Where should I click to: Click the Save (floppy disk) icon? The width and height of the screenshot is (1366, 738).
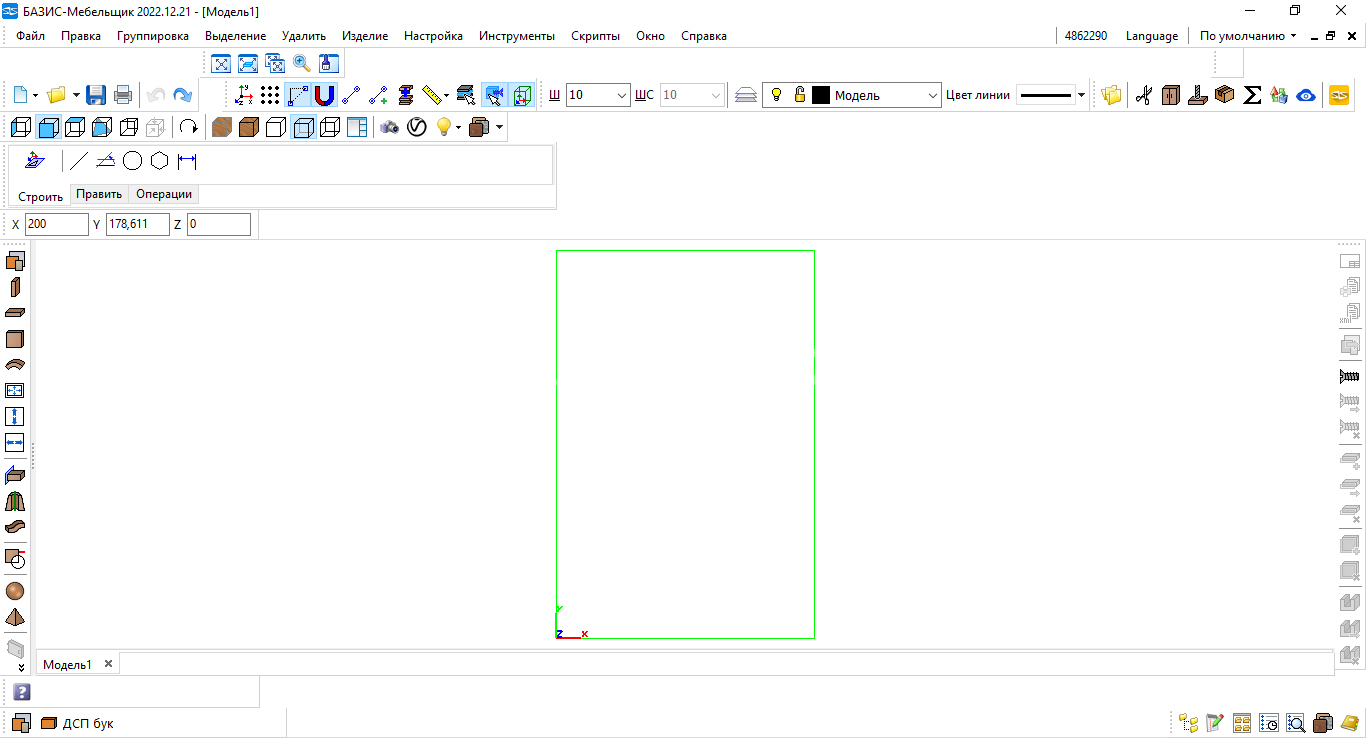[x=96, y=95]
